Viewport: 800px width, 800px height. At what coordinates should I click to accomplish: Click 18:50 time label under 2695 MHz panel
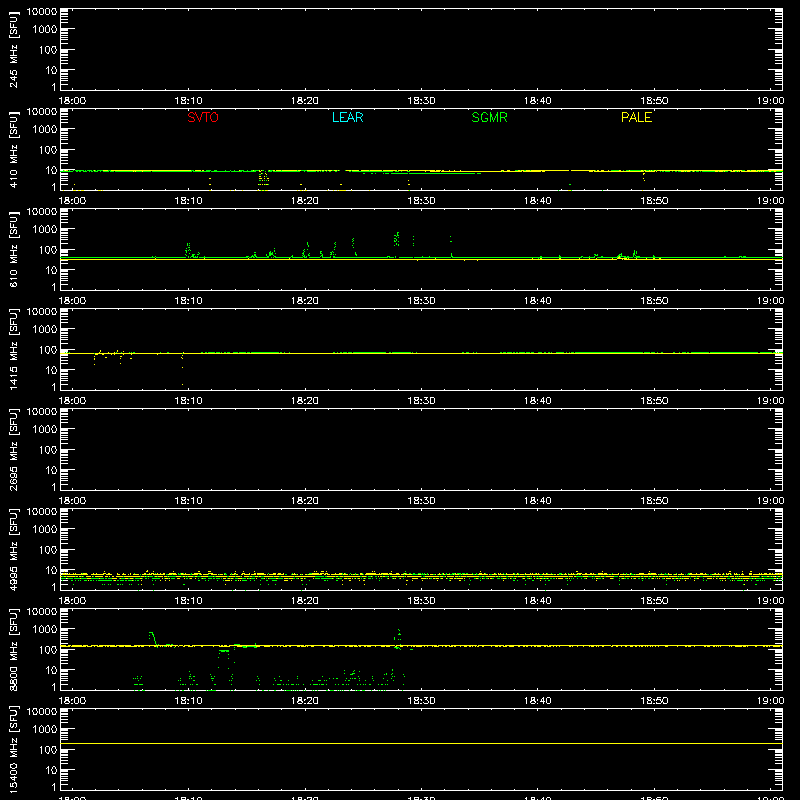pyautogui.click(x=654, y=501)
